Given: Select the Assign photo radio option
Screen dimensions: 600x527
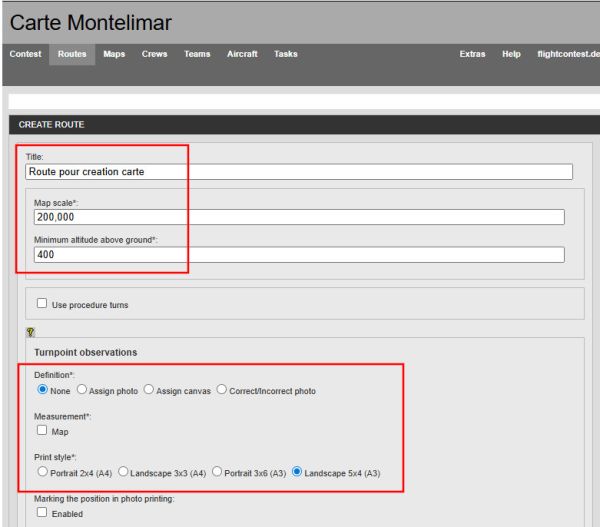Looking at the screenshot, I should pyautogui.click(x=82, y=390).
